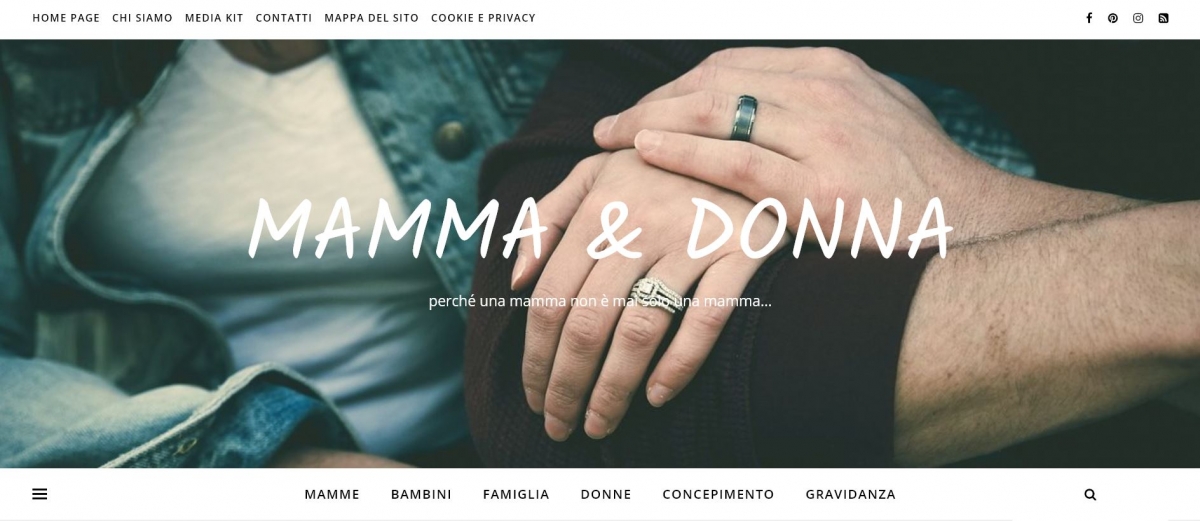Open the RSS feed icon
This screenshot has width=1200, height=521.
coord(1163,18)
